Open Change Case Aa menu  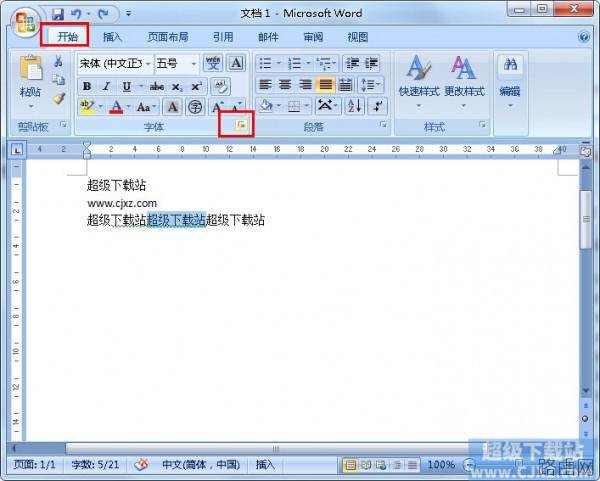pos(147,107)
